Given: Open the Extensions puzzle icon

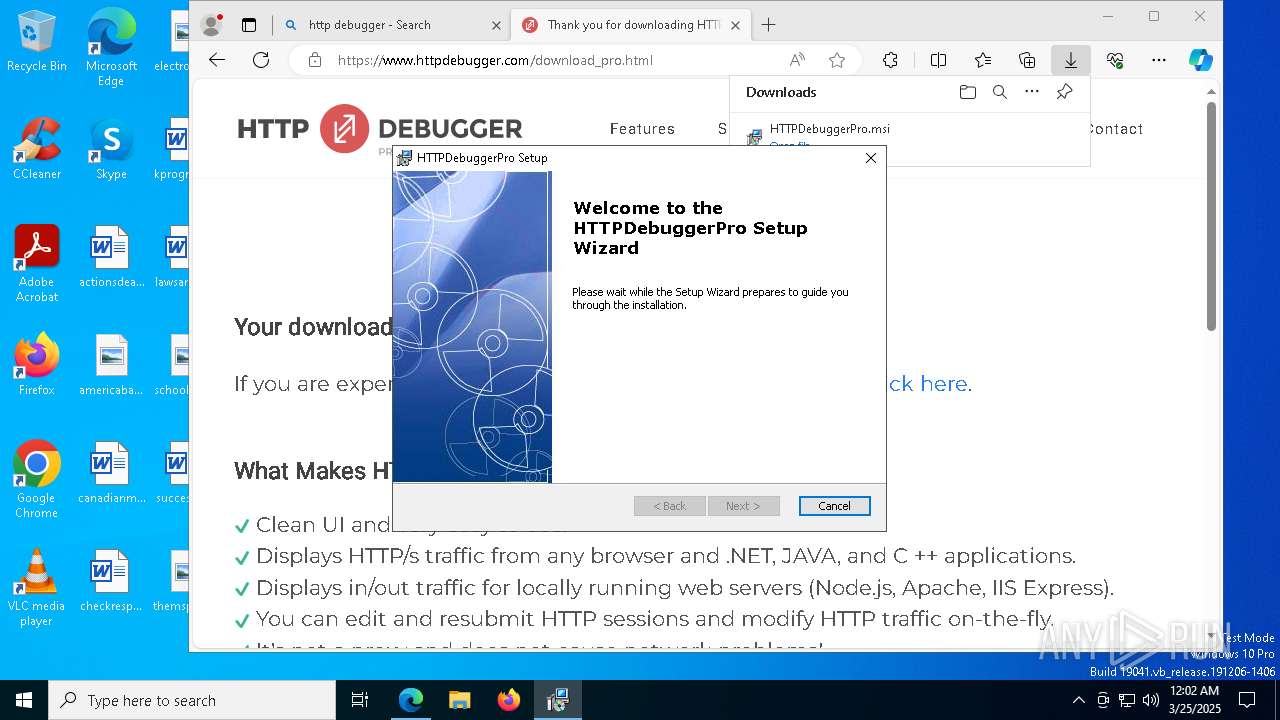Looking at the screenshot, I should tap(890, 60).
